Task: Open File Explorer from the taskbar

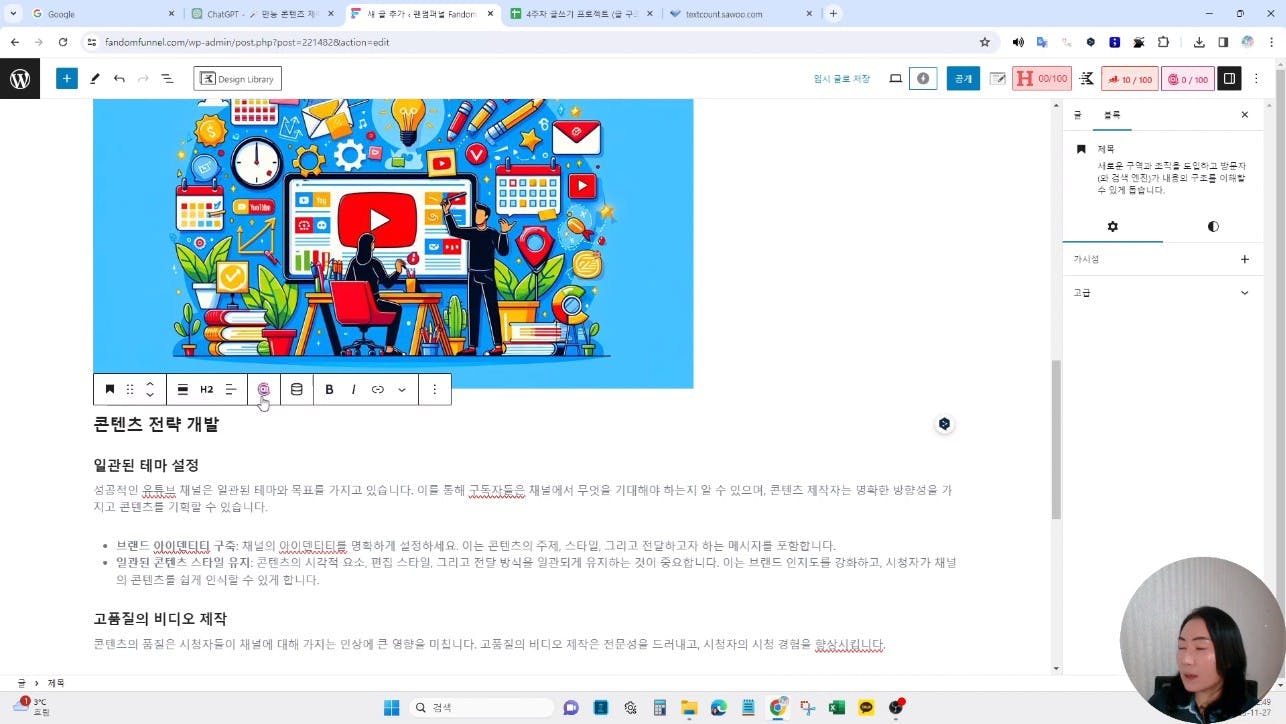Action: click(x=689, y=707)
